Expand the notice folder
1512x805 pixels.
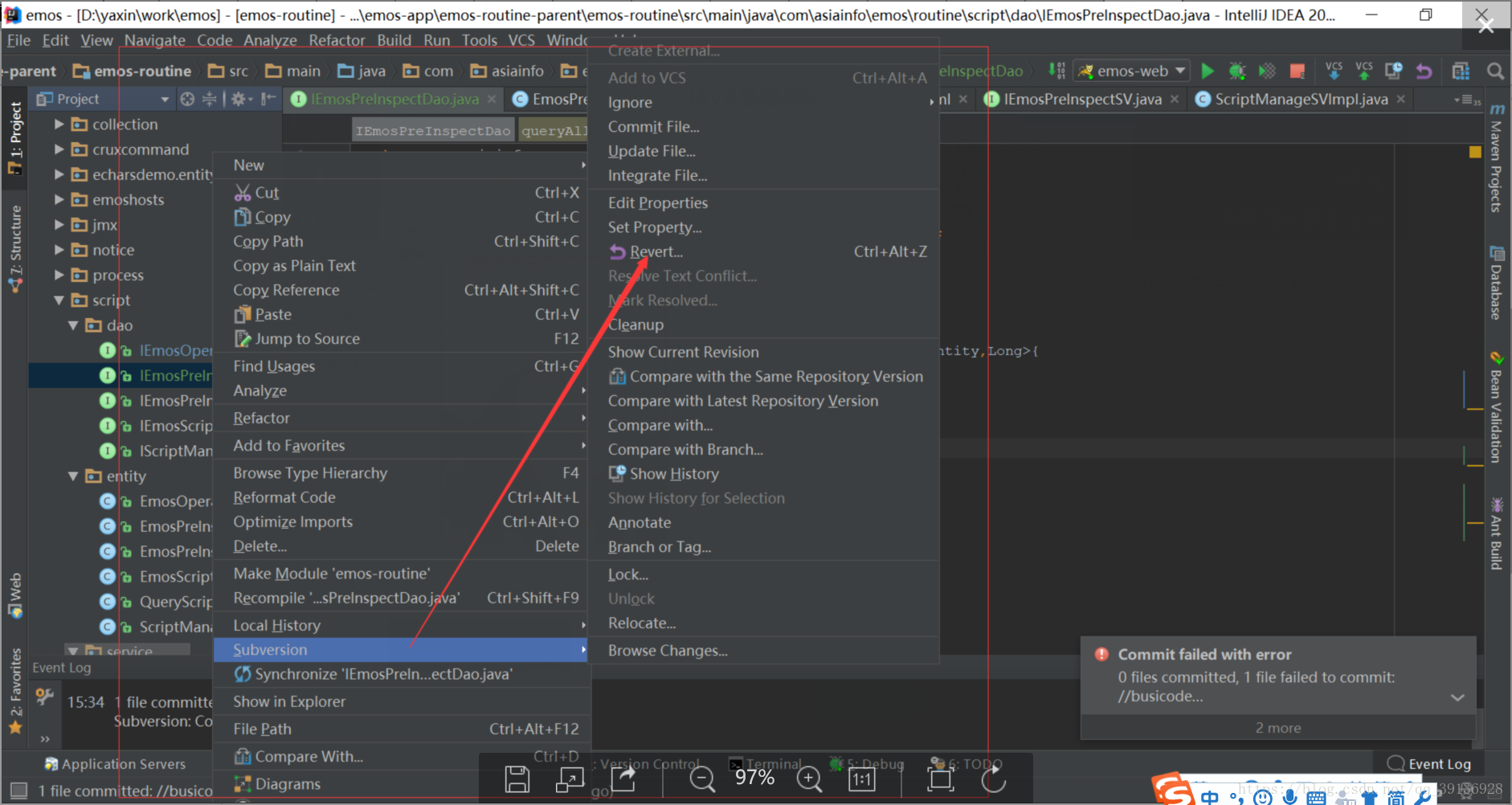pyautogui.click(x=59, y=250)
